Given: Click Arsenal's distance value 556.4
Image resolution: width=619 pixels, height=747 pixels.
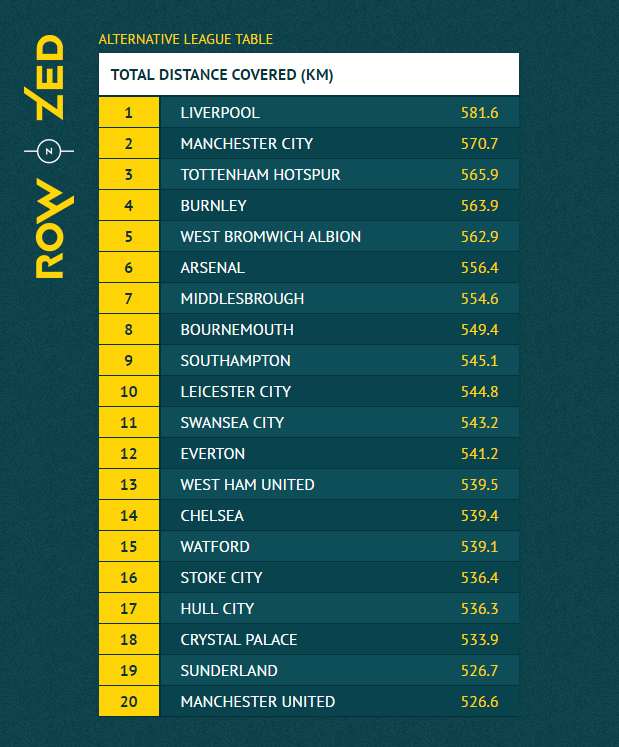Looking at the screenshot, I should 479,268.
